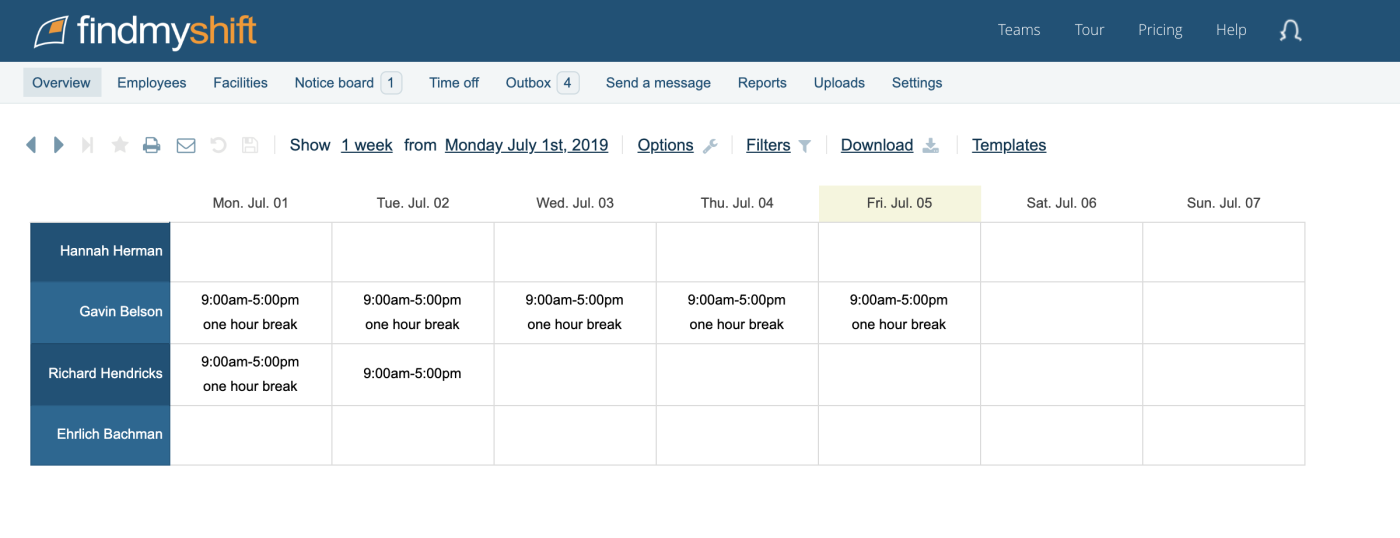Image resolution: width=1400 pixels, height=538 pixels.
Task: Click the favorite star icon
Action: [120, 145]
